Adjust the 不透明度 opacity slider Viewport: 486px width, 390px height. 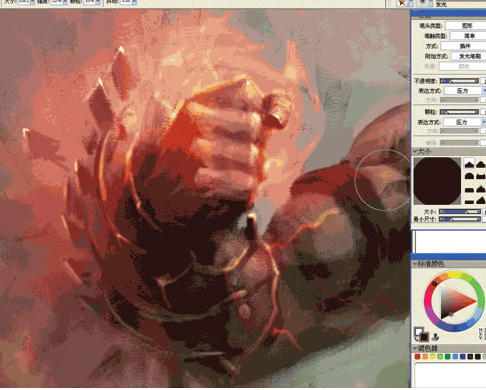point(459,81)
